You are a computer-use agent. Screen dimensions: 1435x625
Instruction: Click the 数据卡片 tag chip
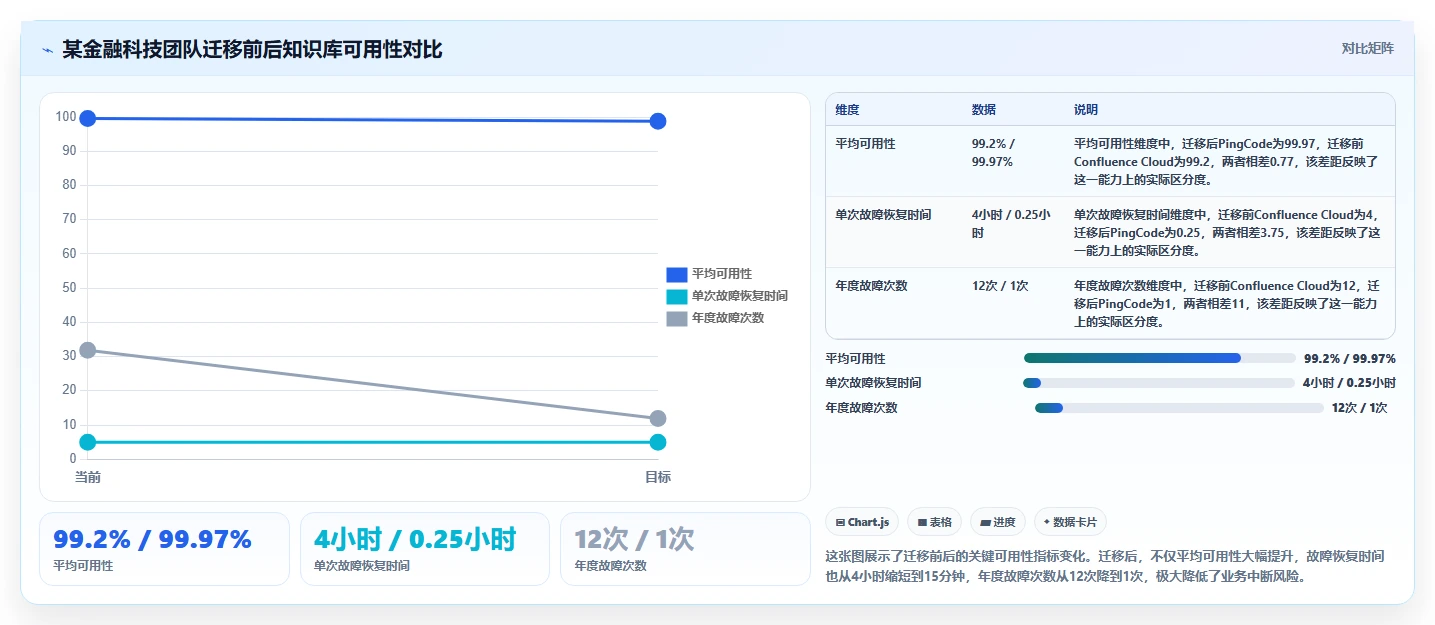coord(1070,522)
